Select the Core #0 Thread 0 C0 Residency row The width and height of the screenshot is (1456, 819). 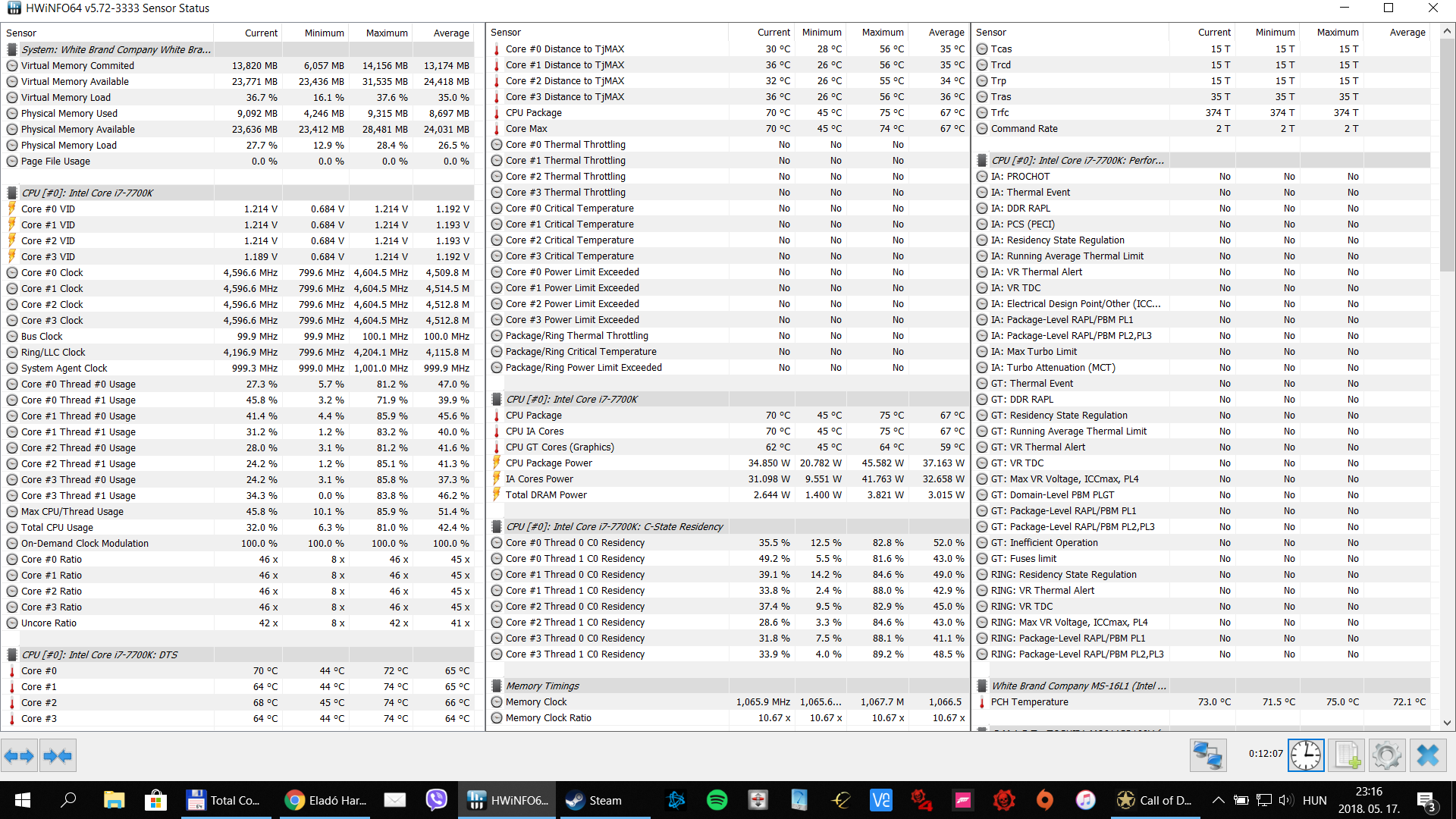click(728, 543)
